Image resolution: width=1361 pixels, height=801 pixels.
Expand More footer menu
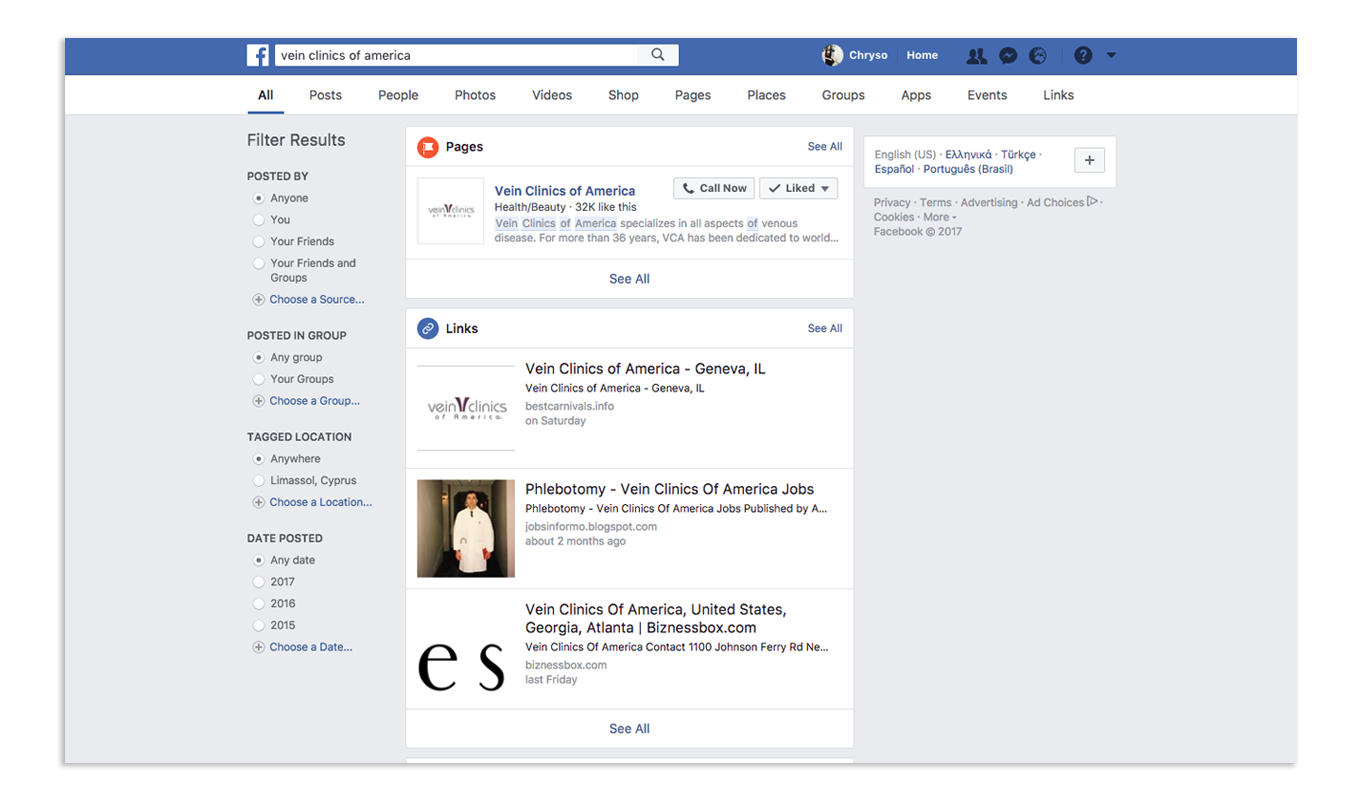click(x=939, y=217)
